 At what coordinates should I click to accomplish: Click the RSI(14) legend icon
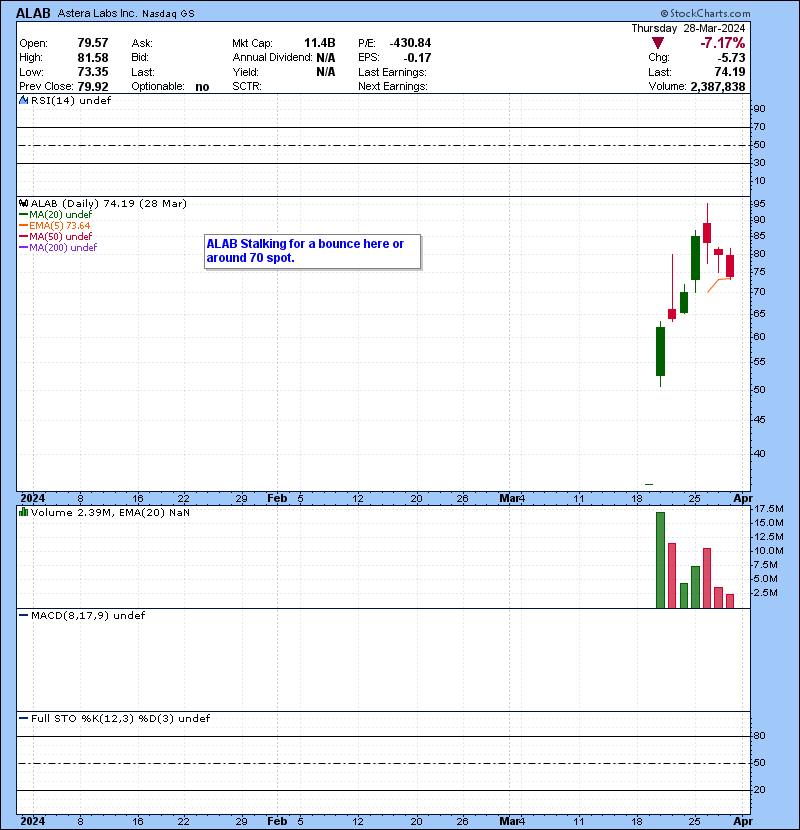click(x=24, y=102)
